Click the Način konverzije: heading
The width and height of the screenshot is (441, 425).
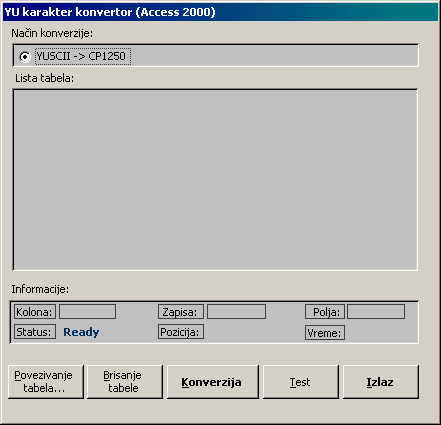(x=52, y=33)
